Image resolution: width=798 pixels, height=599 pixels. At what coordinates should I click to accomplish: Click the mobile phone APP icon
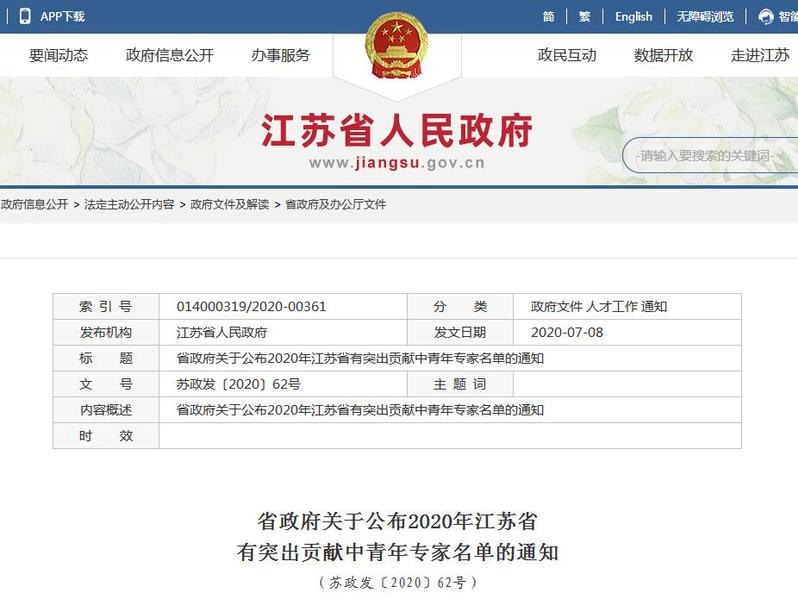coord(24,16)
